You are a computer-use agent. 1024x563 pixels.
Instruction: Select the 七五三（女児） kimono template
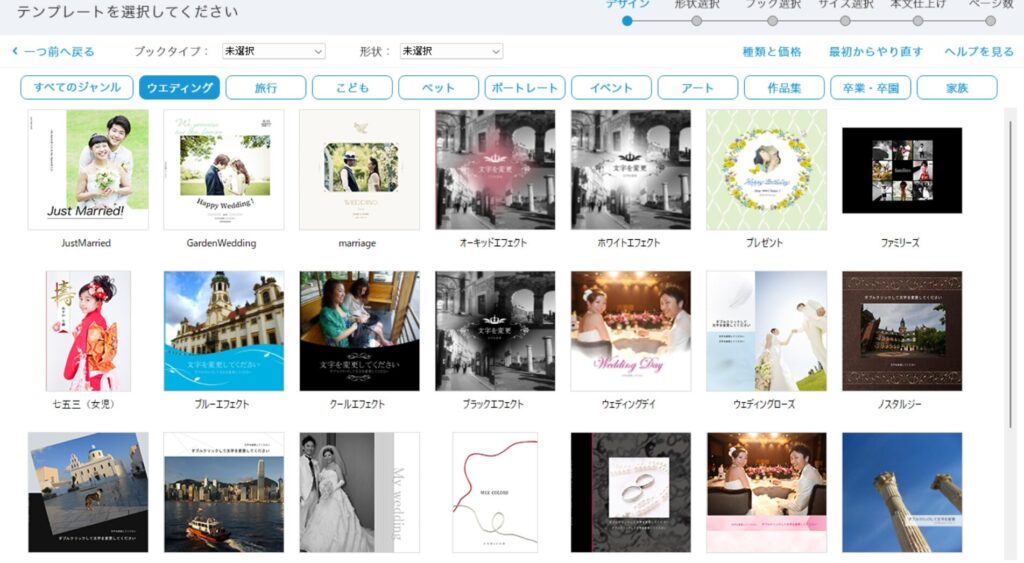point(88,331)
